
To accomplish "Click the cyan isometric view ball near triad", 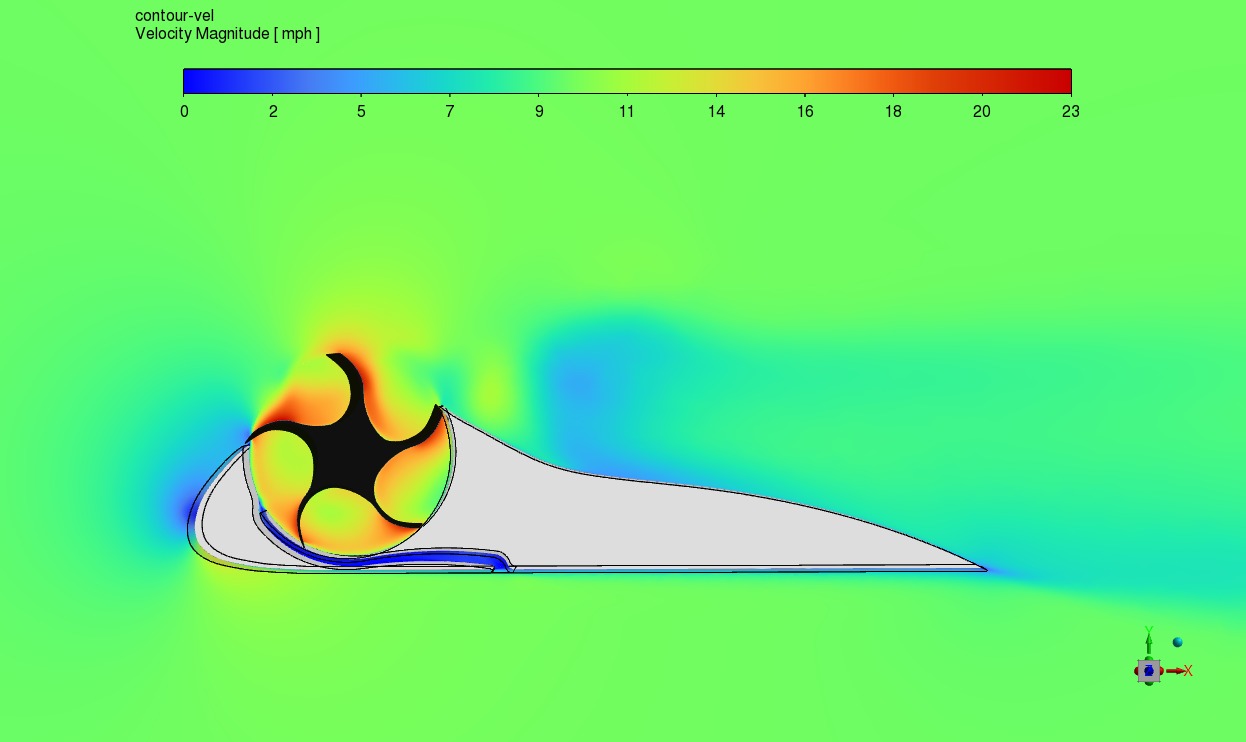I will tap(1178, 642).
